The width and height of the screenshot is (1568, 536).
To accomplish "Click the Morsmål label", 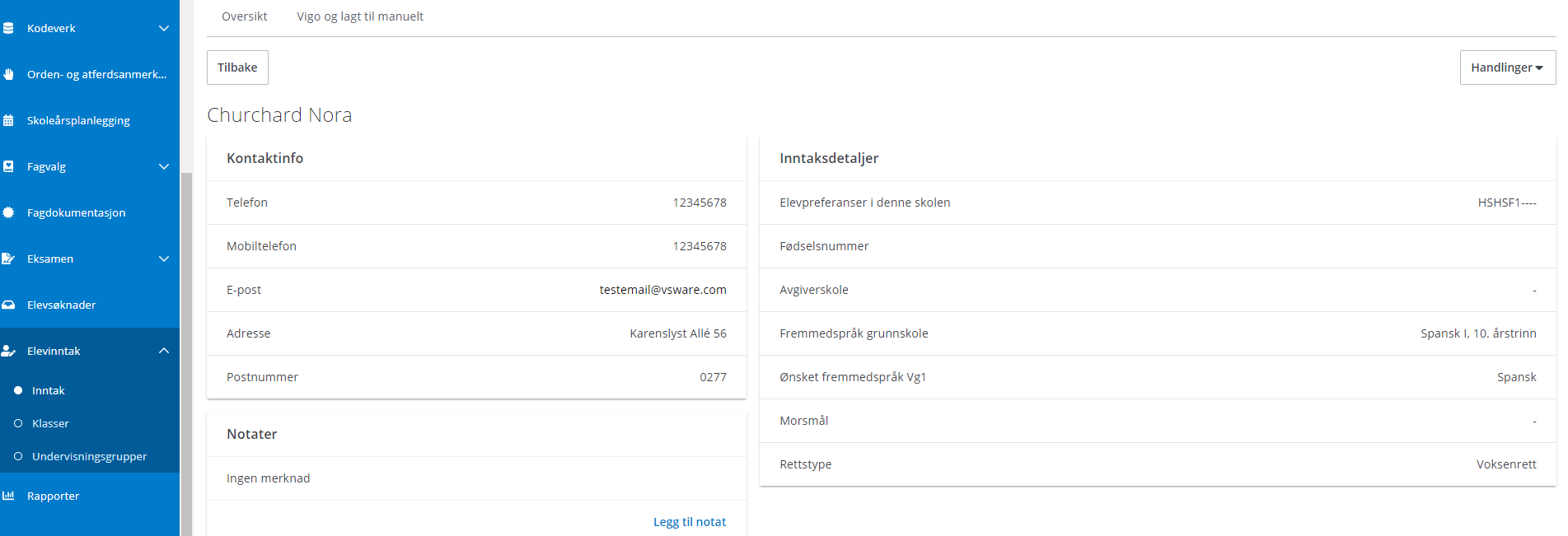I will pos(804,421).
